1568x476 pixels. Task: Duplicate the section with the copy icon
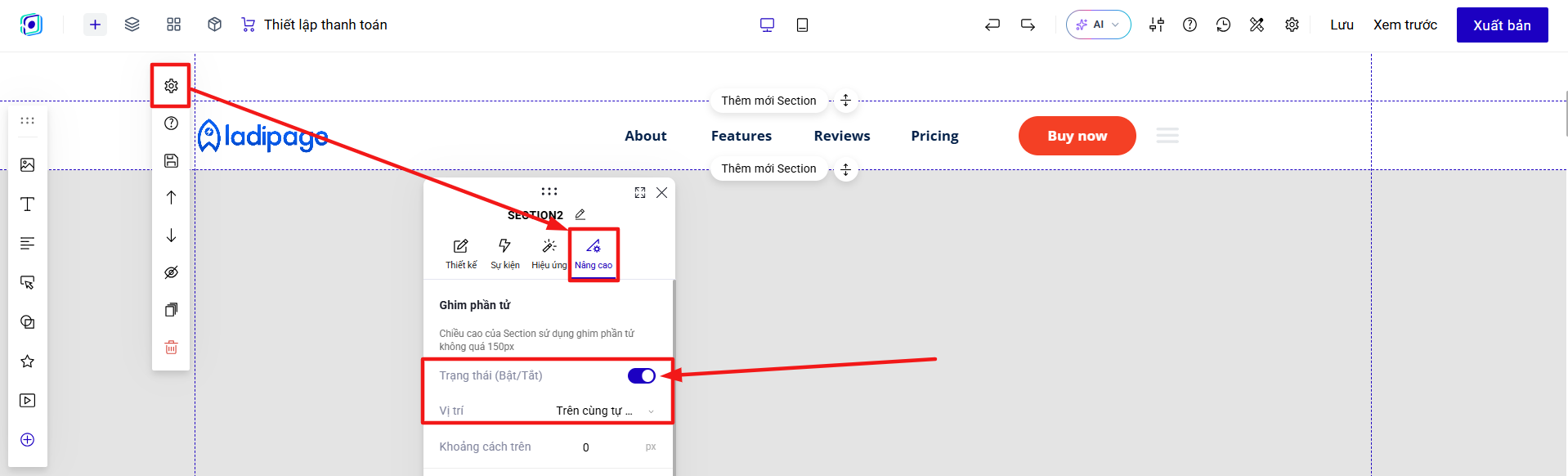pos(171,310)
